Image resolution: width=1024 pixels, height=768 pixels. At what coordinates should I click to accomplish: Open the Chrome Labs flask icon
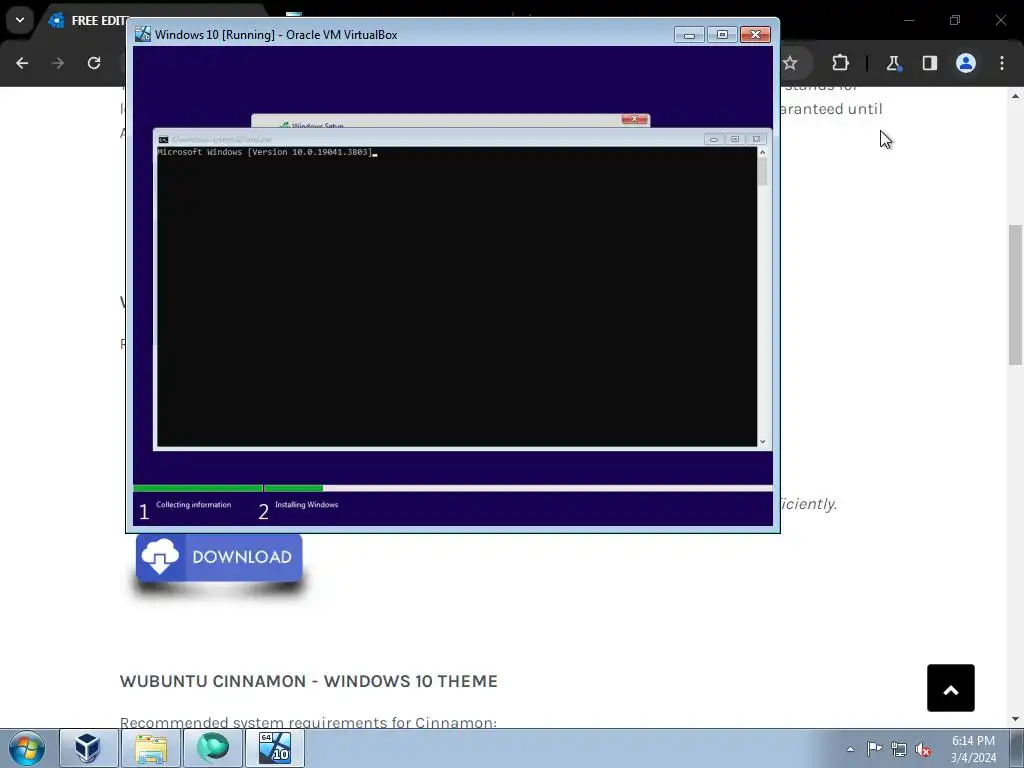[893, 63]
